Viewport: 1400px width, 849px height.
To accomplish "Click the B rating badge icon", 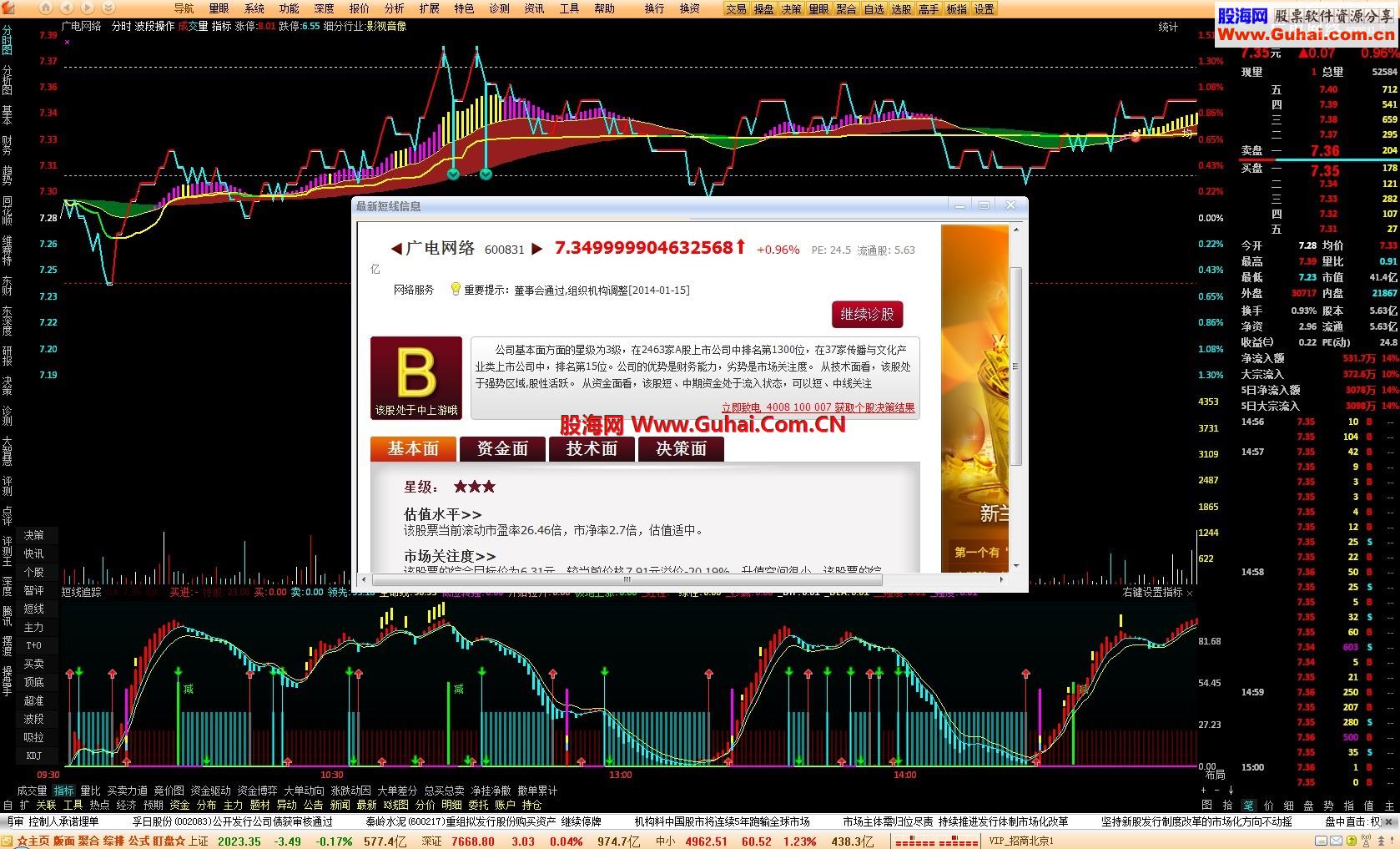I will [x=416, y=377].
